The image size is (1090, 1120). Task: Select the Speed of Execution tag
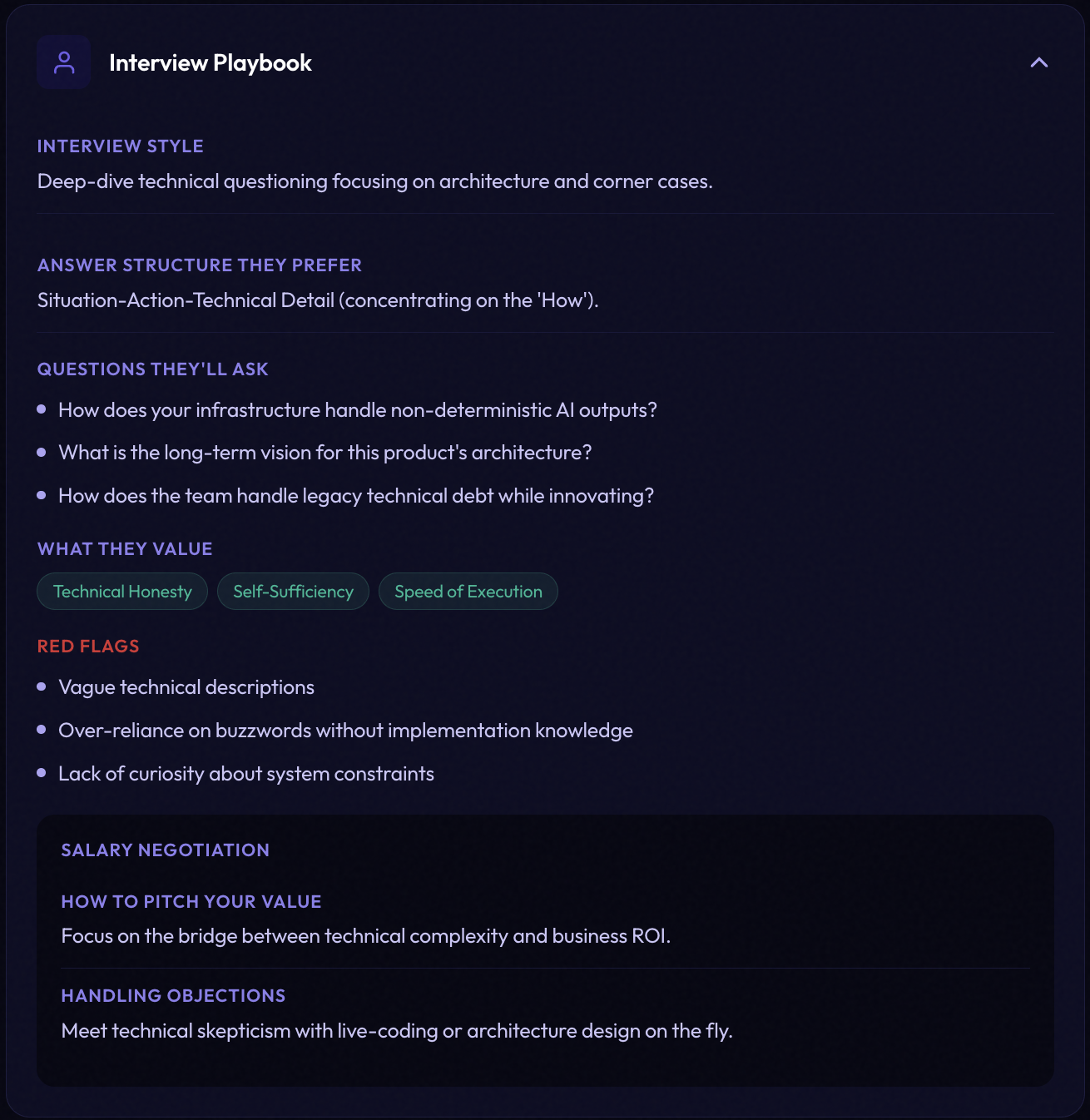click(468, 592)
